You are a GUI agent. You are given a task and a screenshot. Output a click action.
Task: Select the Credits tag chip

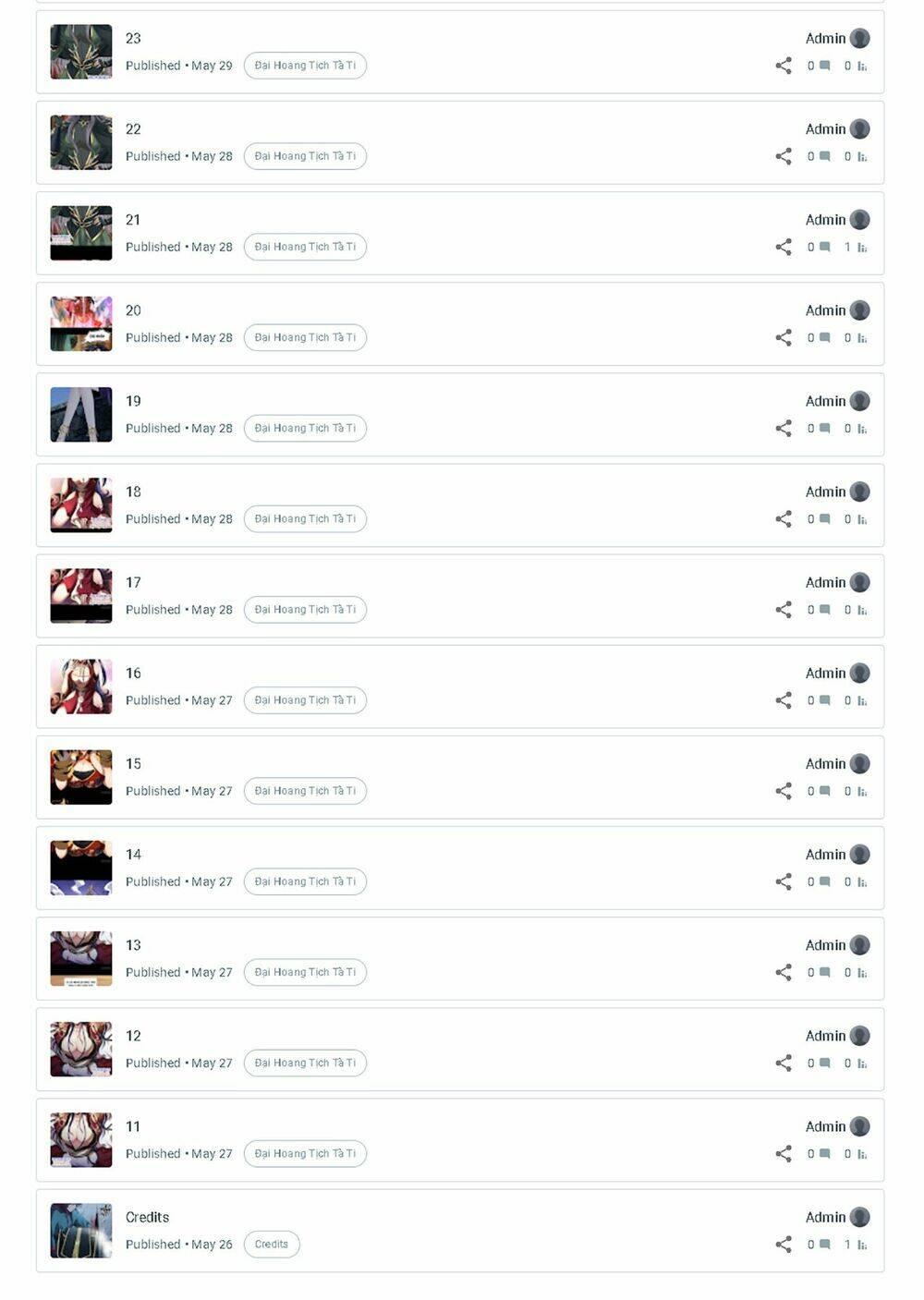tap(272, 1245)
